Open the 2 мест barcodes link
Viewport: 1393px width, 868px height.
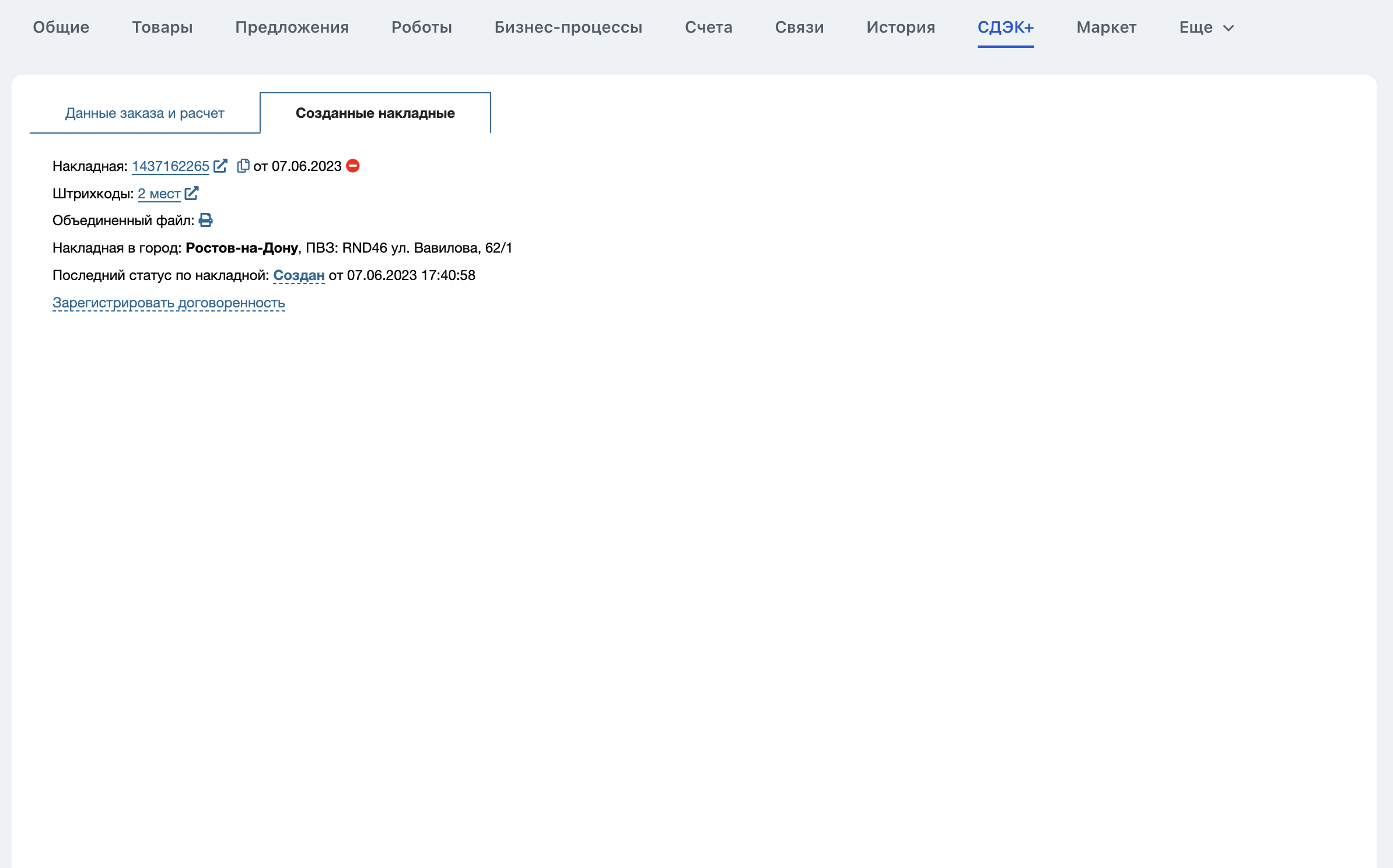[159, 194]
